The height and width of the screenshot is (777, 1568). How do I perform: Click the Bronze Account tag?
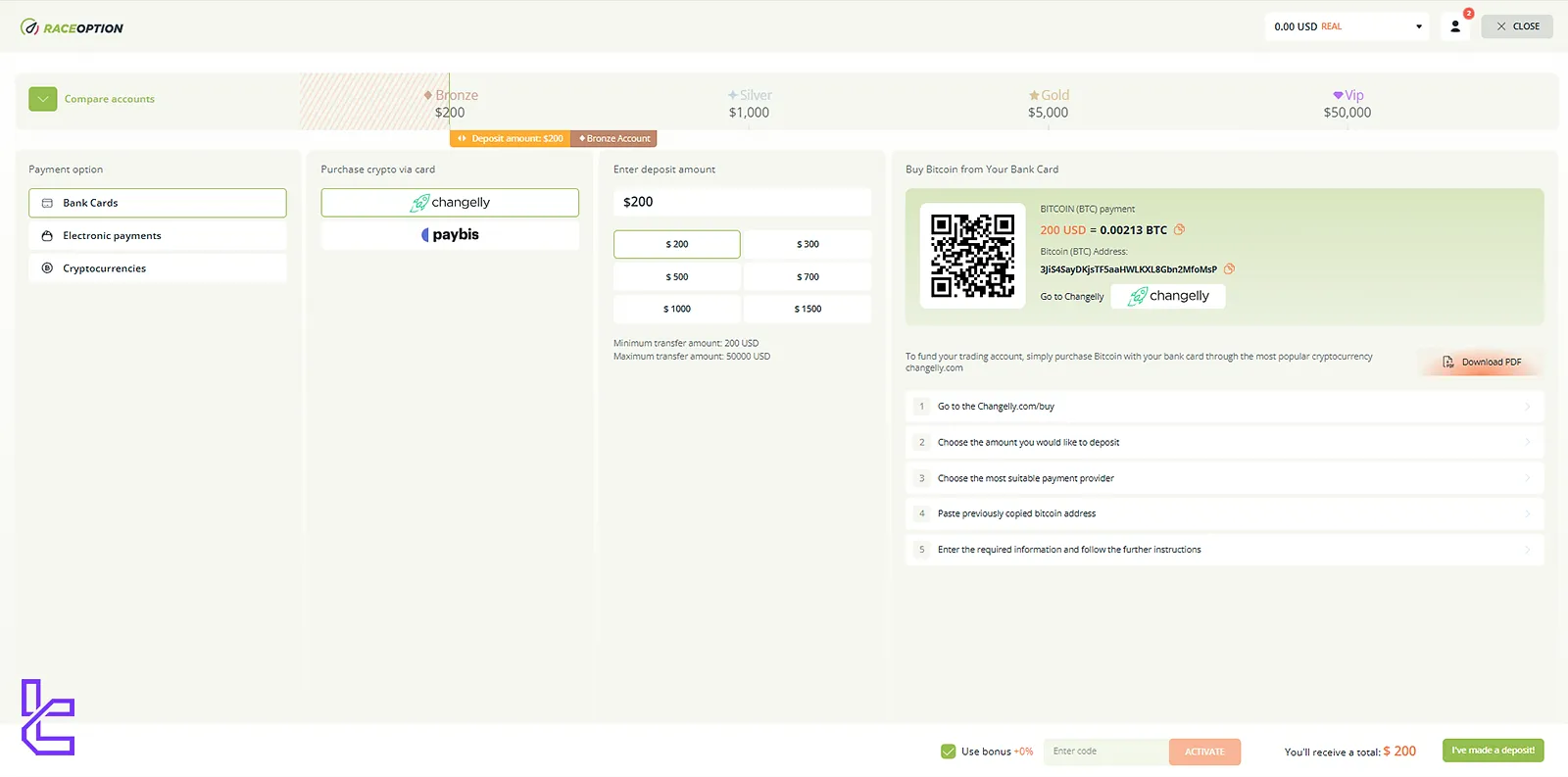614,139
